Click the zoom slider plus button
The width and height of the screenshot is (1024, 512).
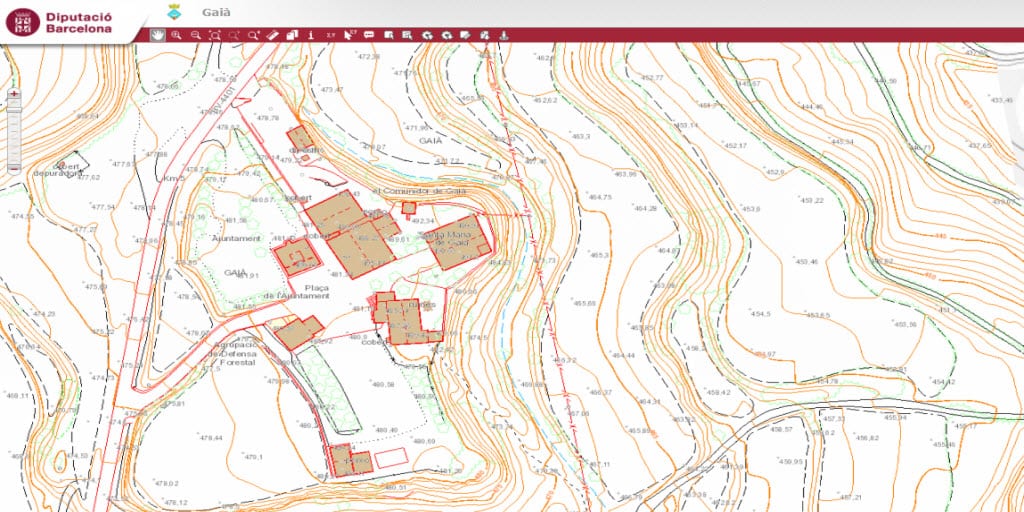pyautogui.click(x=14, y=95)
